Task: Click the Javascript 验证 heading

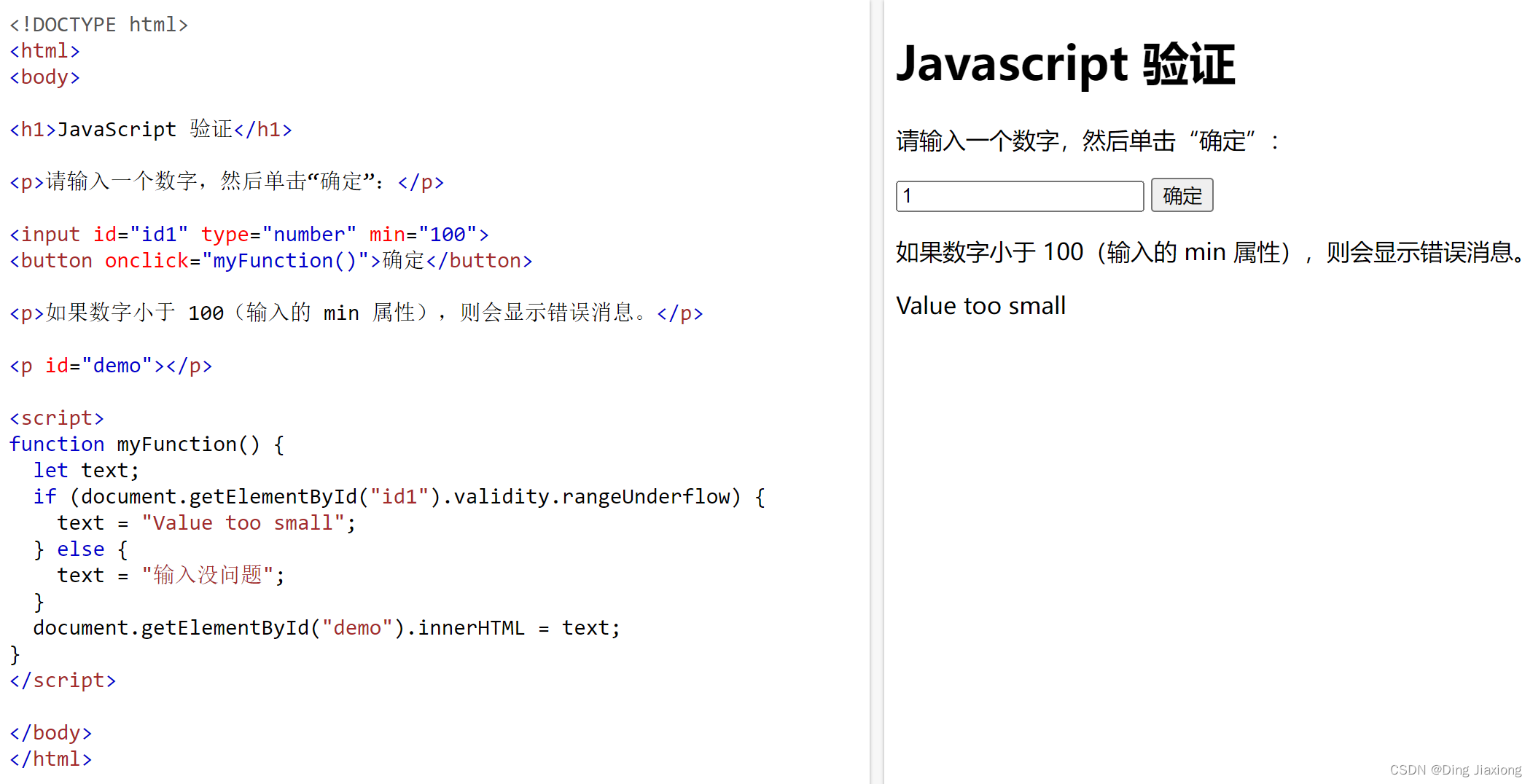Action: pos(1065,64)
